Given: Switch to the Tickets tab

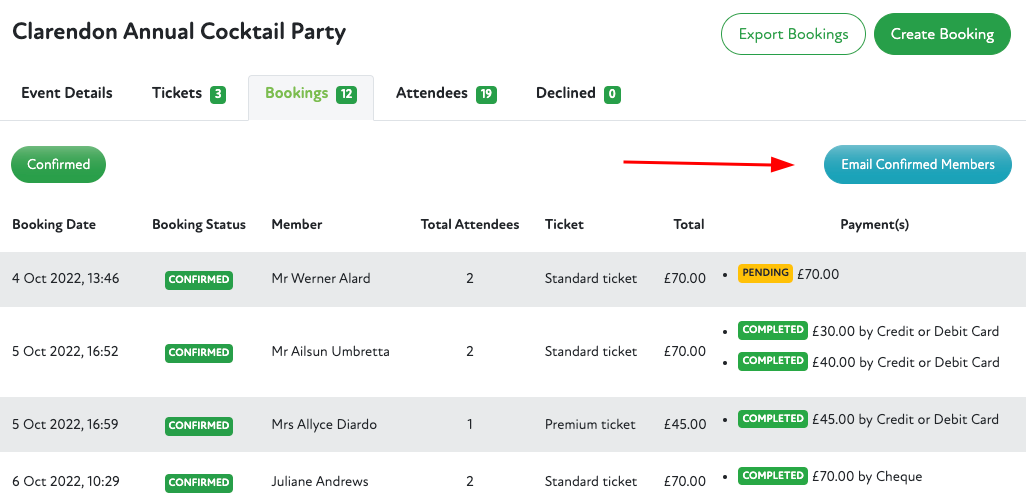Looking at the screenshot, I should 188,93.
